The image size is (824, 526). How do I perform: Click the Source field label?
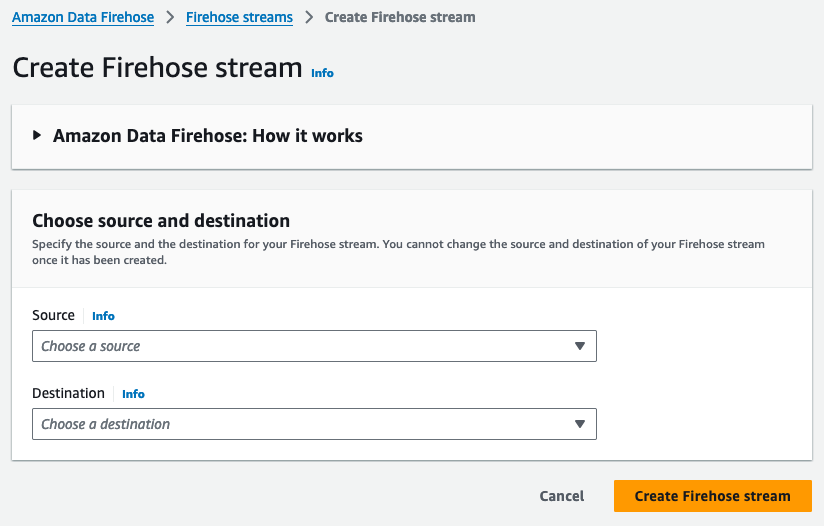coord(53,315)
